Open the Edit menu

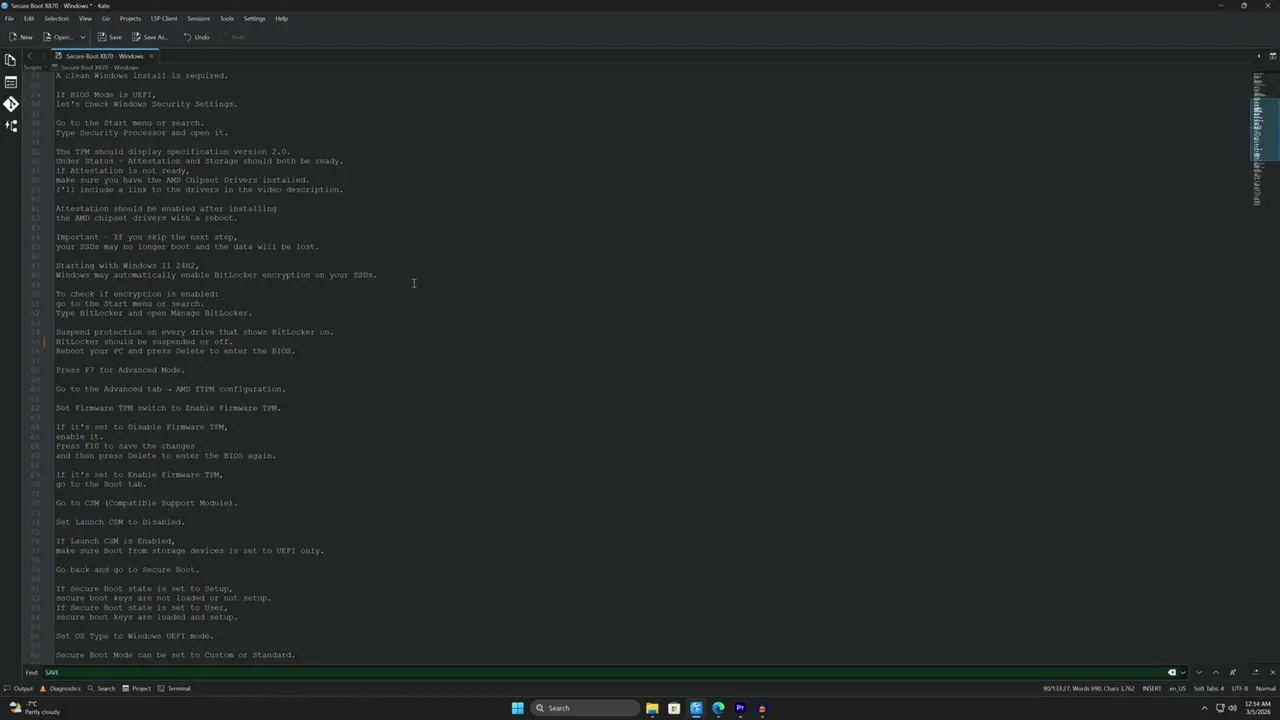[29, 18]
